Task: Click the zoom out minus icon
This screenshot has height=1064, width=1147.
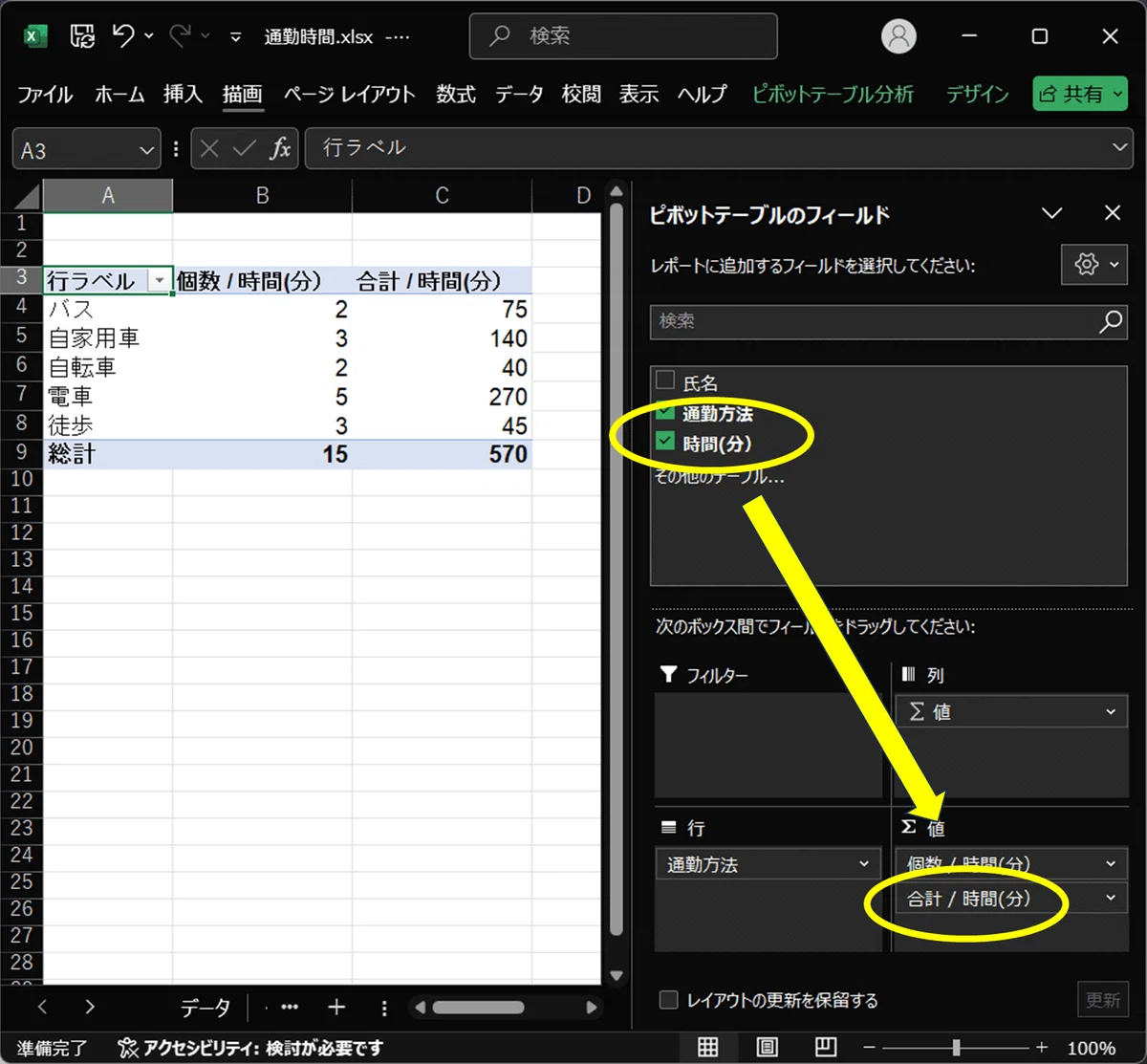Action: pyautogui.click(x=869, y=1048)
